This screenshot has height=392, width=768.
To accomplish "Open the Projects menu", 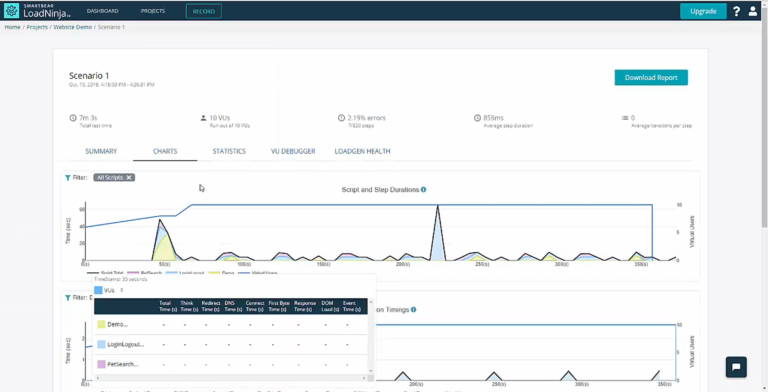I will tap(153, 11).
